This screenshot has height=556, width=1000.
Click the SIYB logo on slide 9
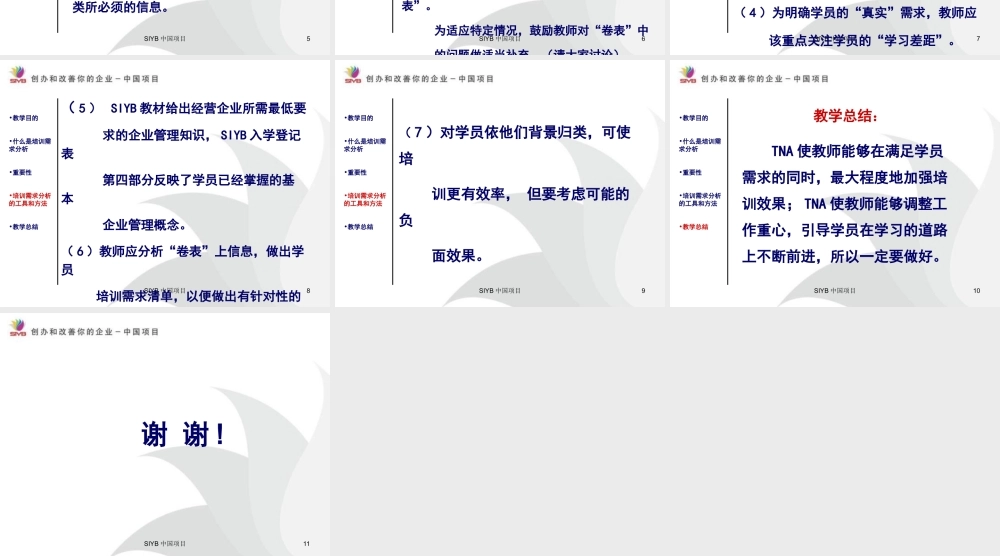pos(353,75)
